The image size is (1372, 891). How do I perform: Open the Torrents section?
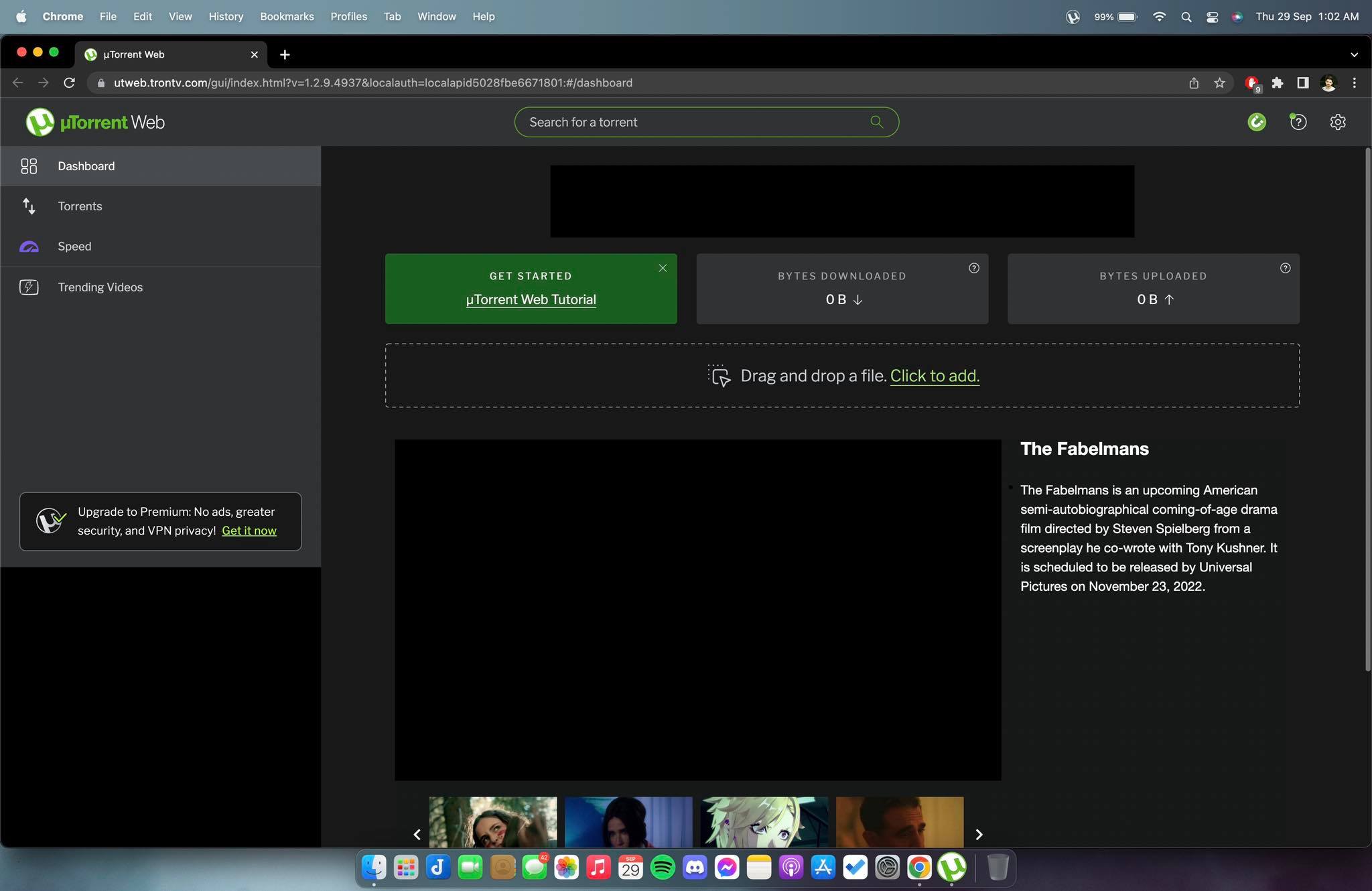(160, 206)
